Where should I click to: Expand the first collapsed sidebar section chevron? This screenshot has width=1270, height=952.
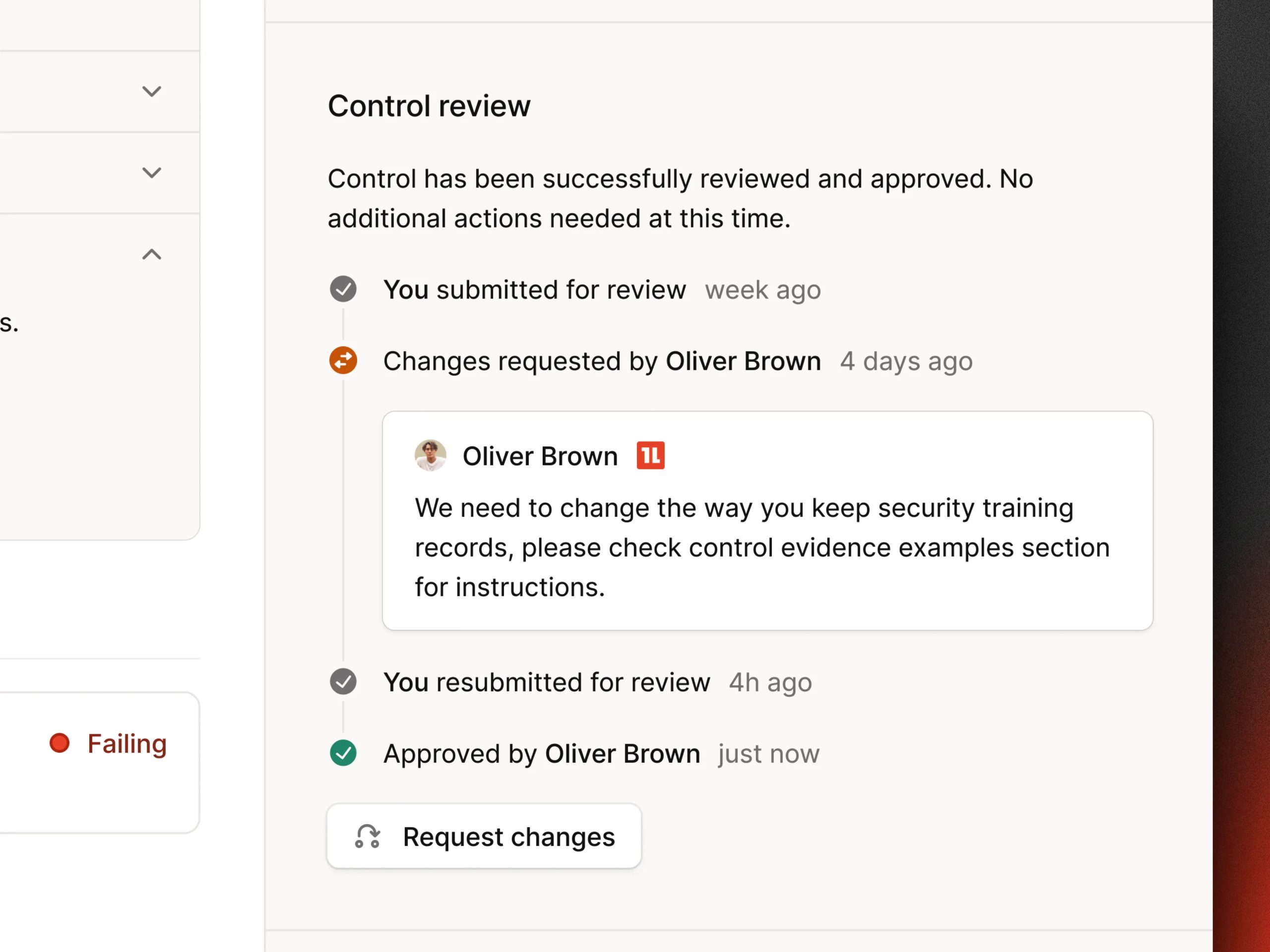[x=152, y=91]
